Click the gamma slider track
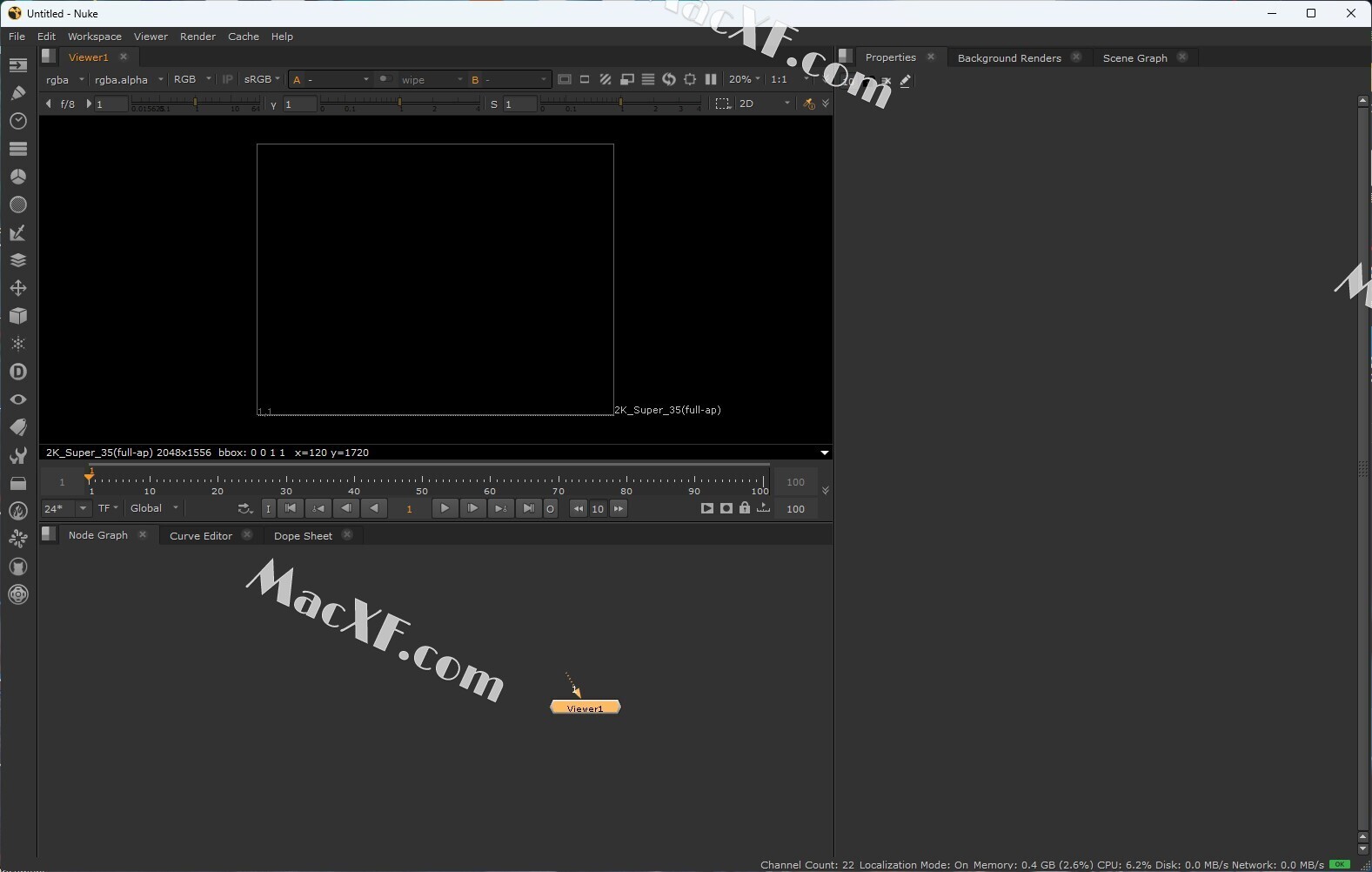Viewport: 1372px width, 872px height. pyautogui.click(x=400, y=104)
